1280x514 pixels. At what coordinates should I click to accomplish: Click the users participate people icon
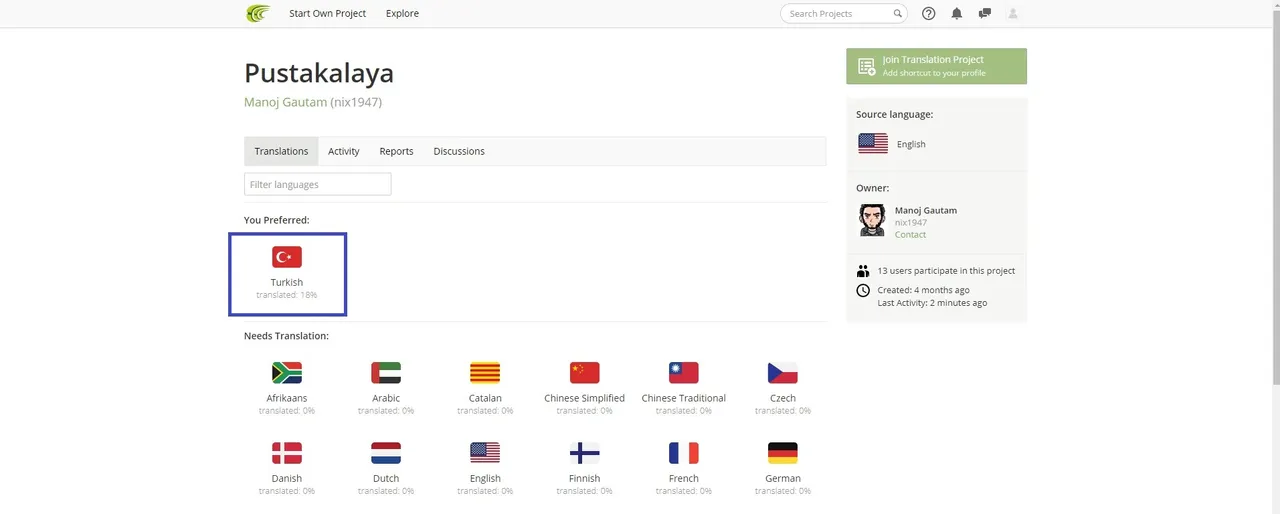point(863,271)
